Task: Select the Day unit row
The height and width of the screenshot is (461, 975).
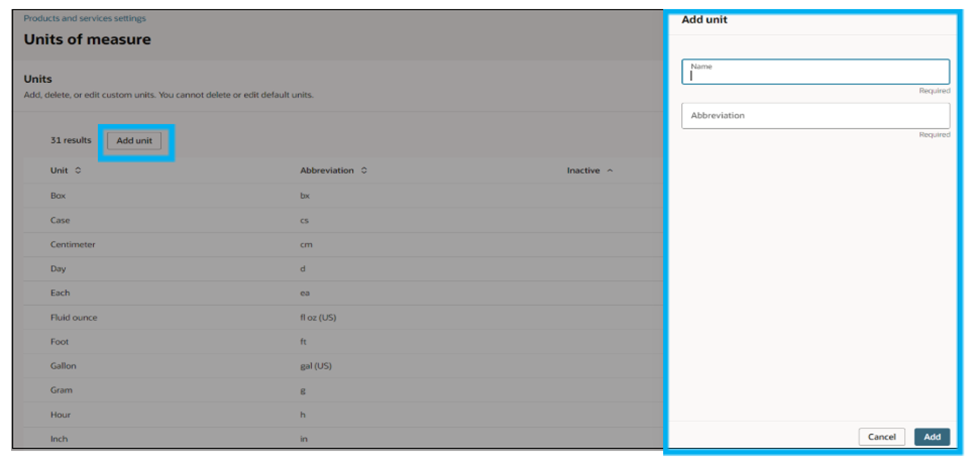Action: 343,269
